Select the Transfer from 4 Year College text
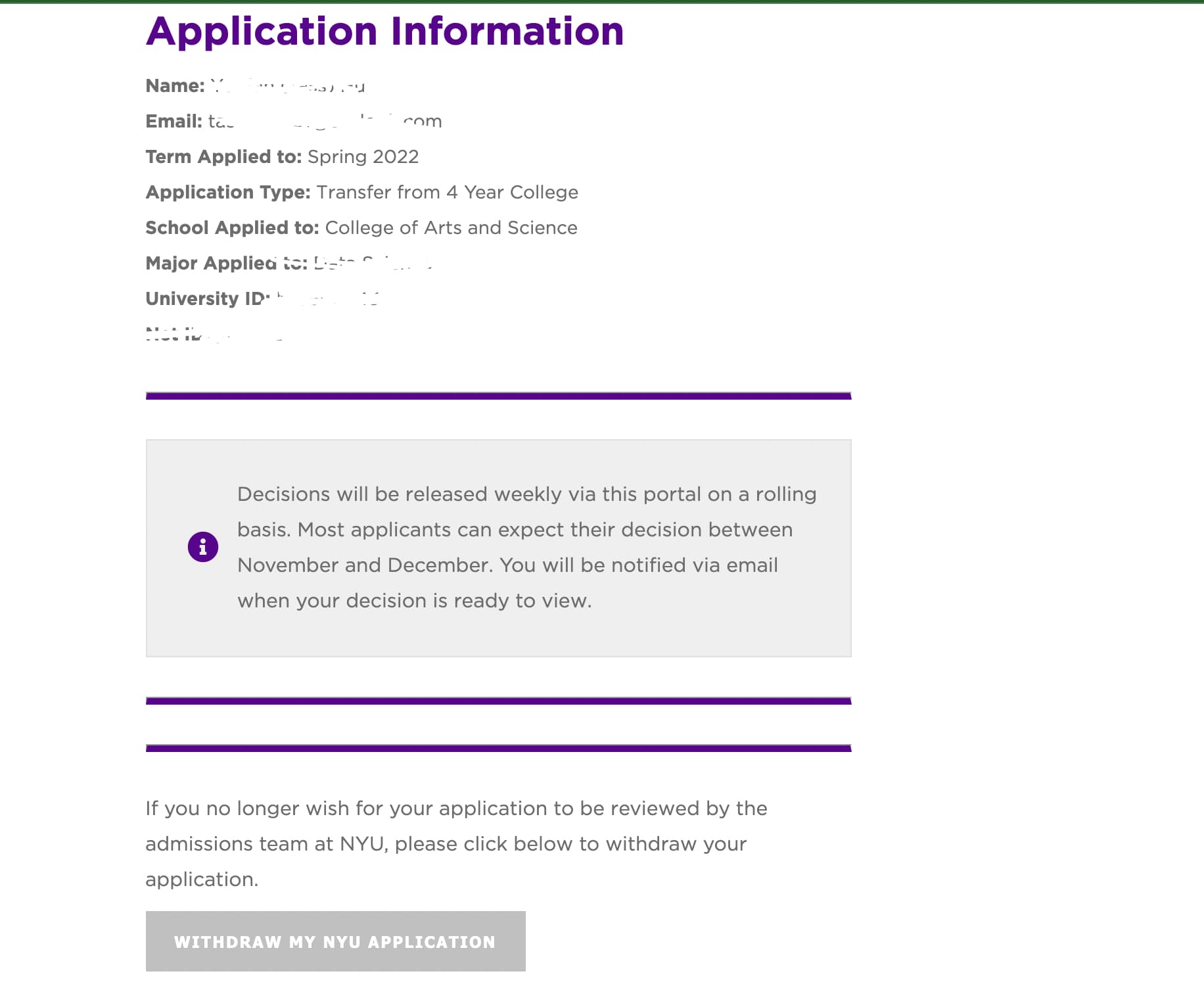The width and height of the screenshot is (1204, 986). 447,193
